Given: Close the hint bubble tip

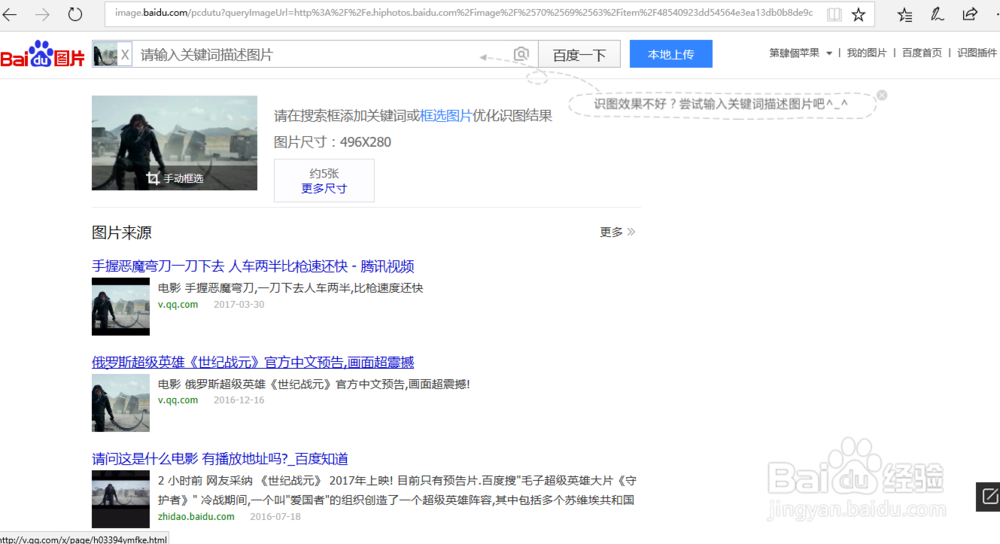Looking at the screenshot, I should point(881,95).
